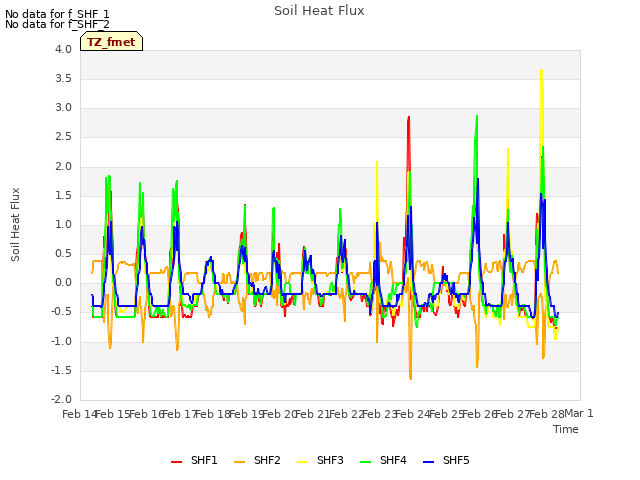Click the green SHF4 legend swatch
The image size is (640, 480).
(366, 462)
